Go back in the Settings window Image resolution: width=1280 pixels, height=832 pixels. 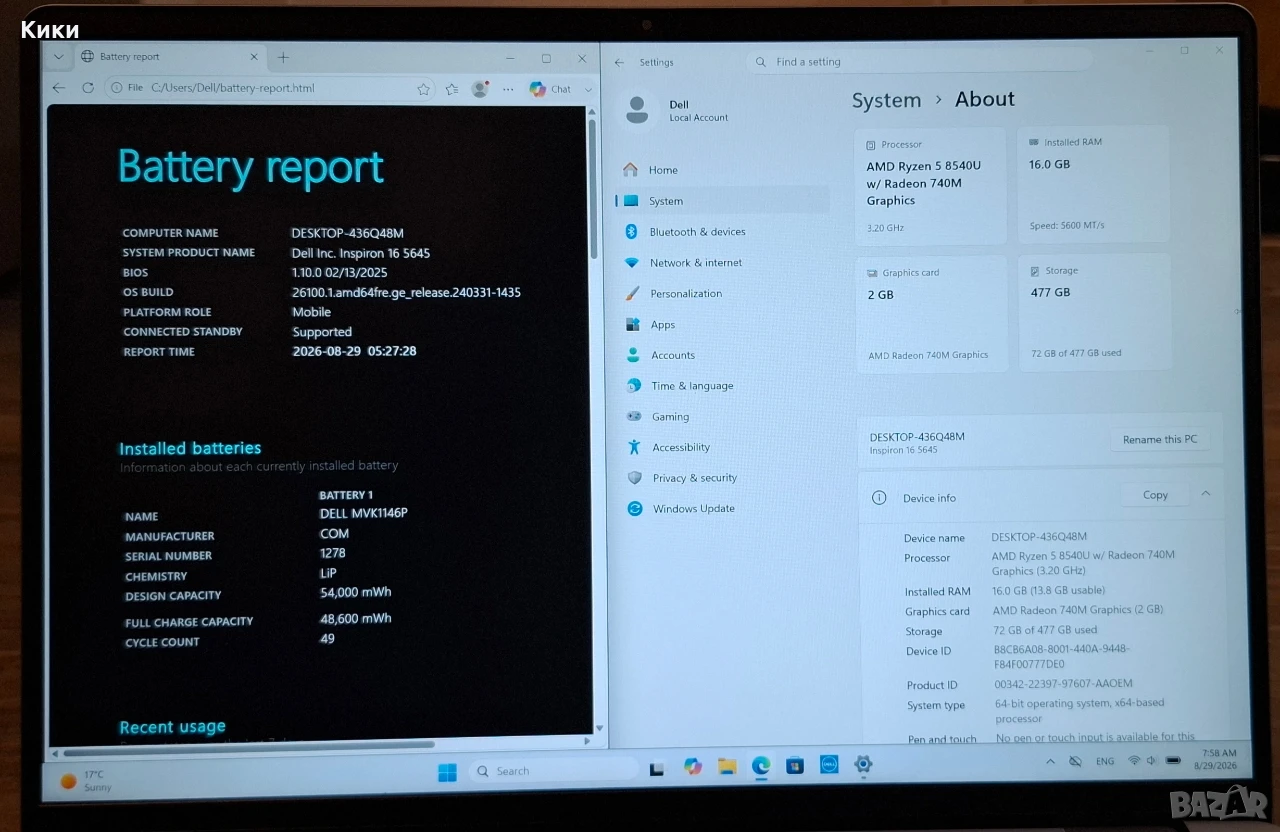(x=619, y=62)
